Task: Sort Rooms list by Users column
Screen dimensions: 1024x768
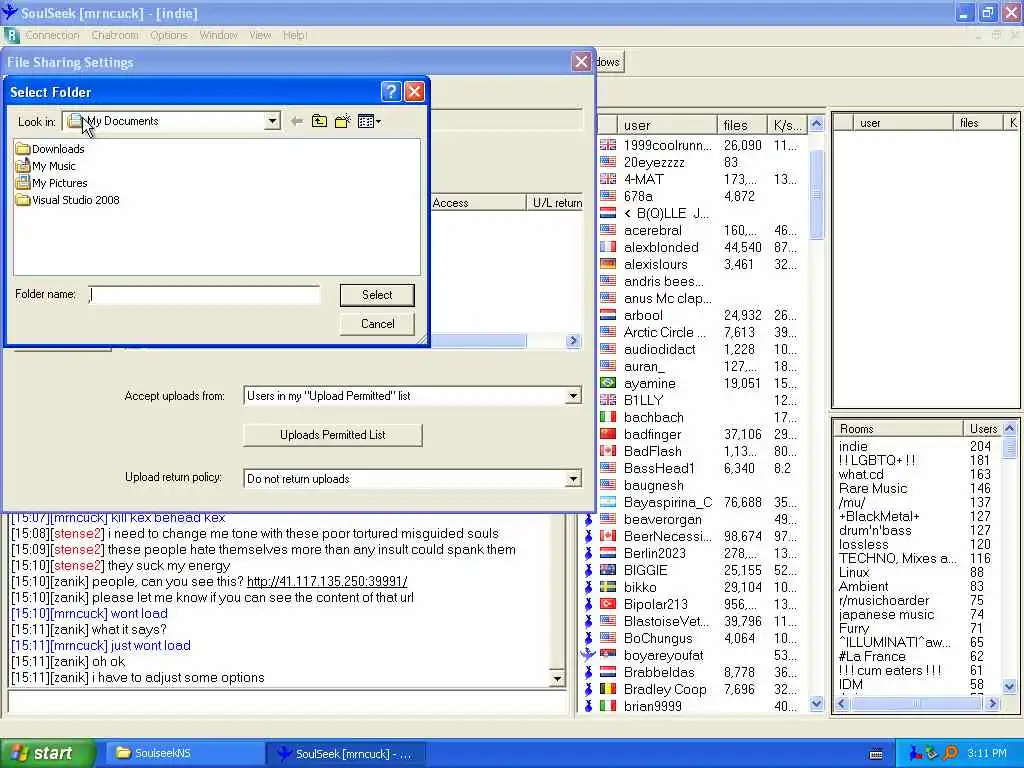Action: [982, 428]
